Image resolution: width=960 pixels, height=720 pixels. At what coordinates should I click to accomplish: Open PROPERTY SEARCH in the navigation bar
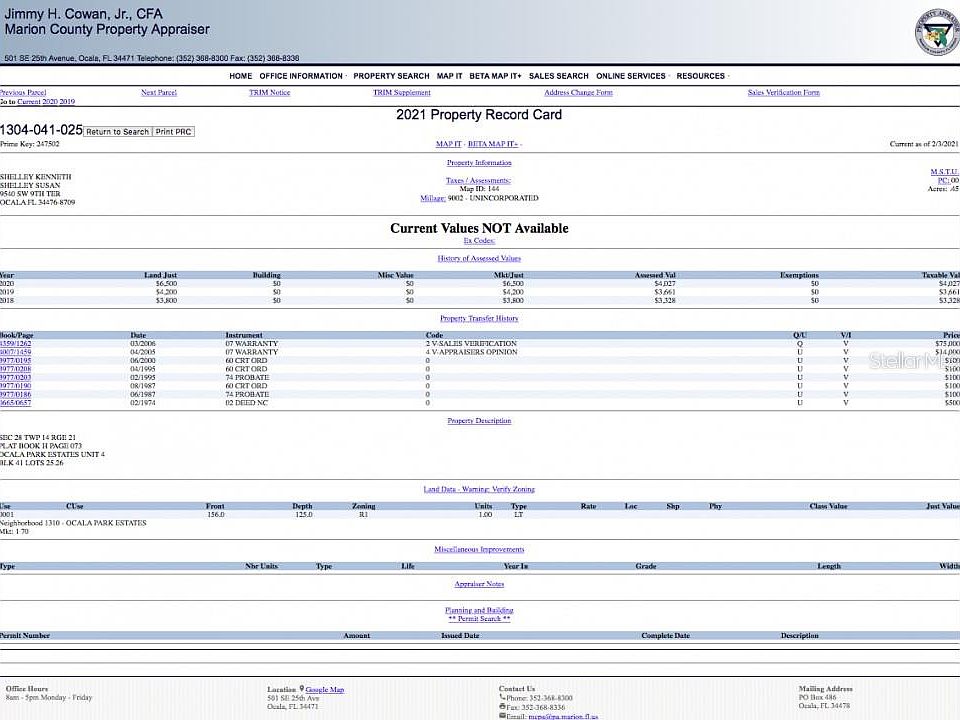click(x=391, y=76)
